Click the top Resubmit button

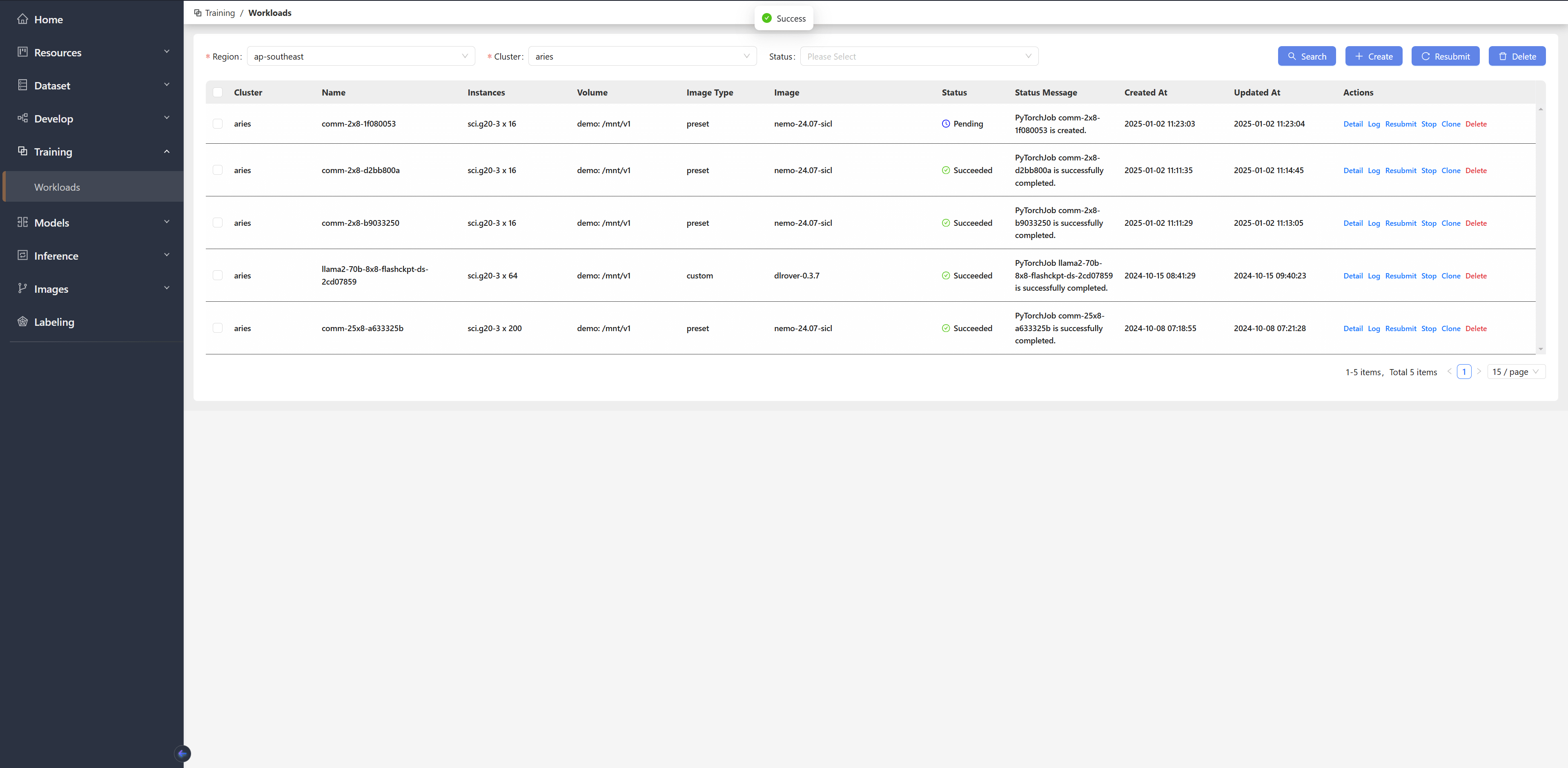tap(1445, 56)
